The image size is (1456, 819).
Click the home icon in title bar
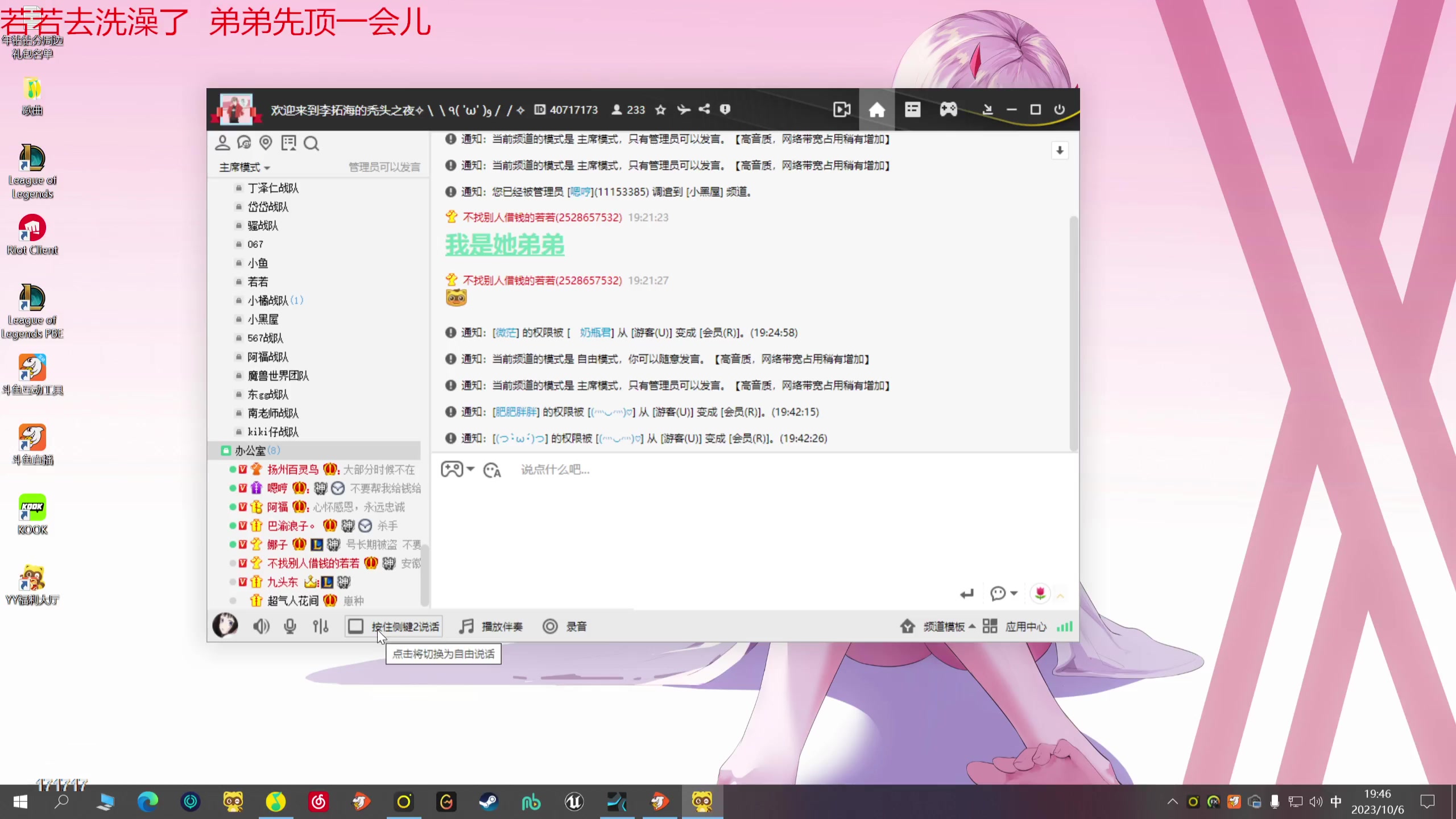pyautogui.click(x=876, y=110)
